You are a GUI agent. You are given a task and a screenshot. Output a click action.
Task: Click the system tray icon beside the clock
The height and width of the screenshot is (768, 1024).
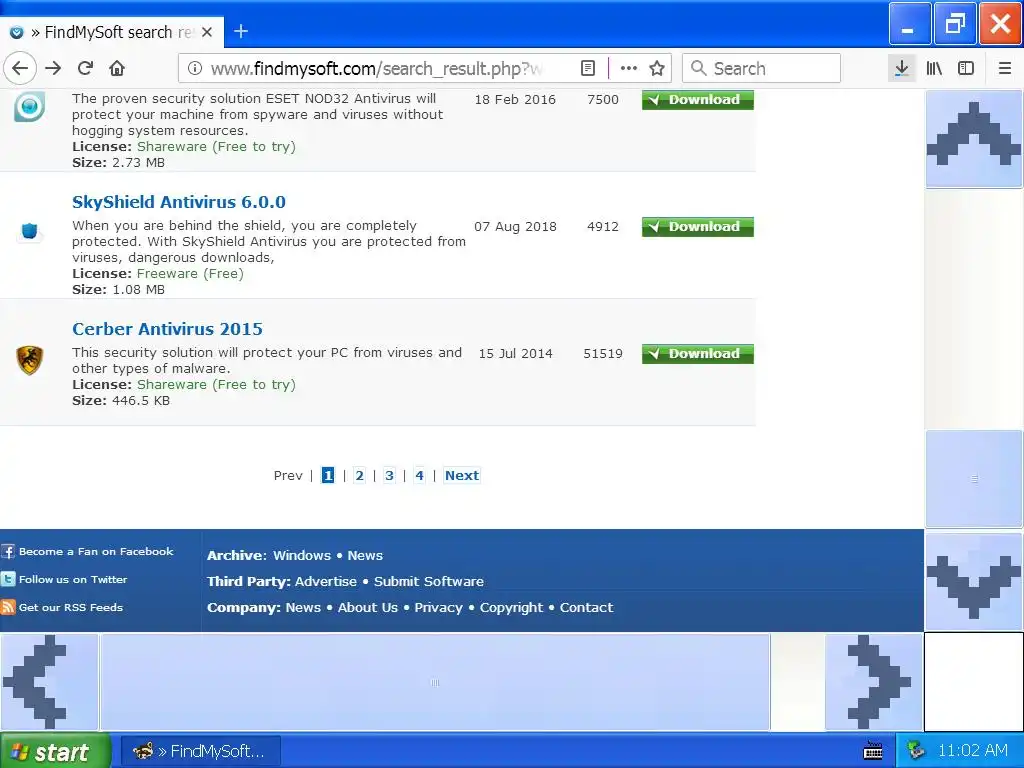916,751
